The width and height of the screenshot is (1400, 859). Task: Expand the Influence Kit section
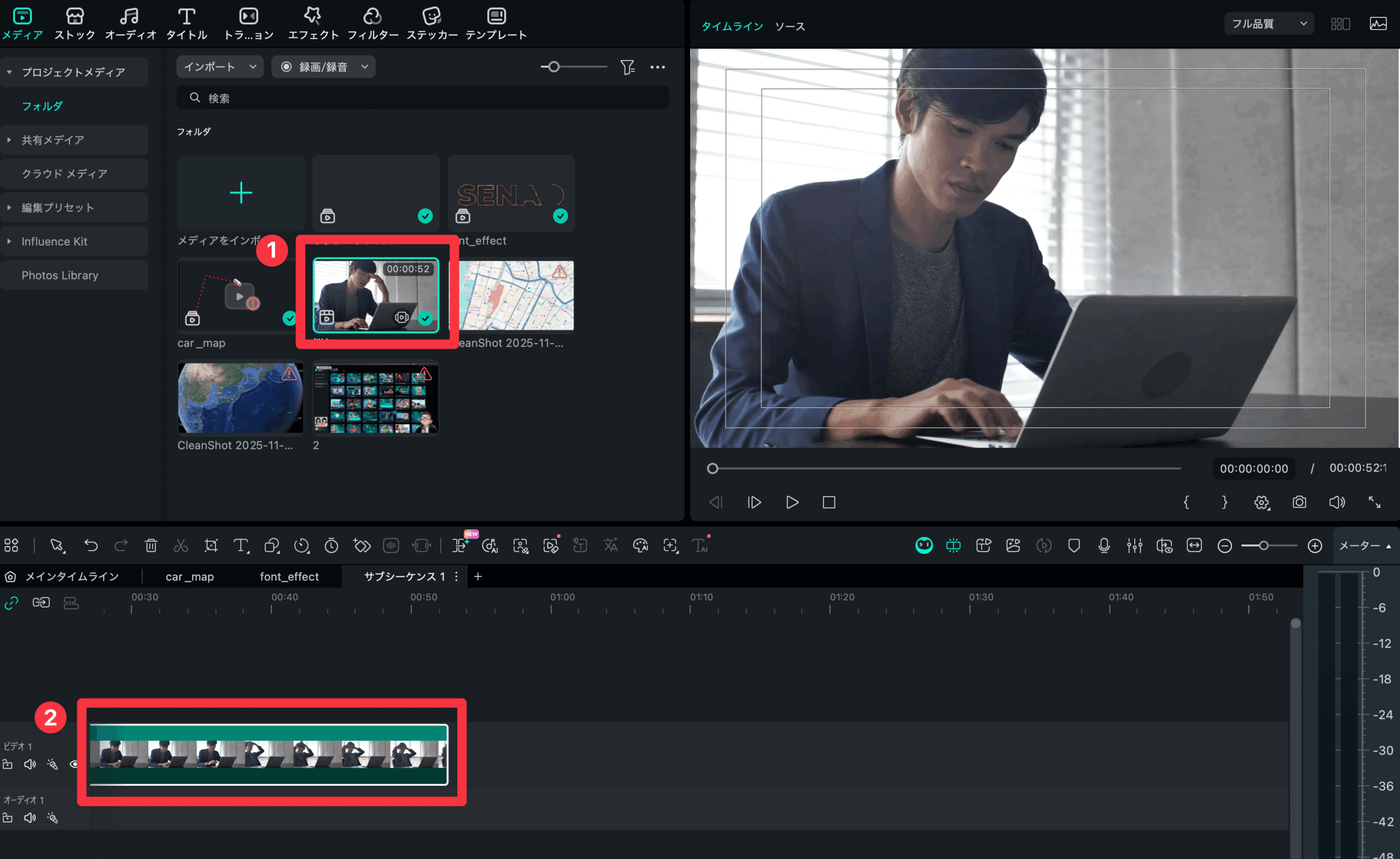click(54, 241)
